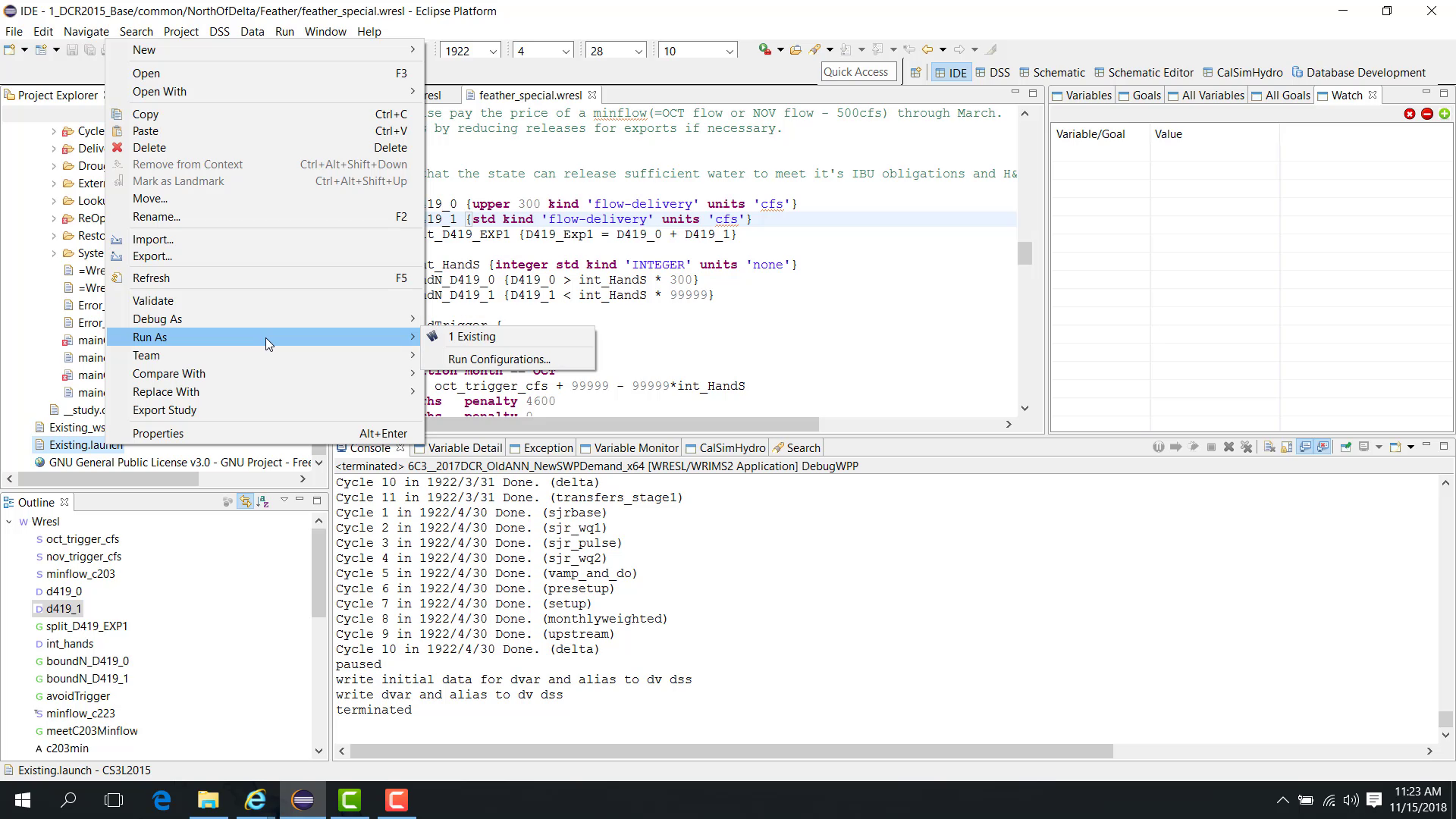Switch to Schematic Editor perspective
Screen dimensions: 1456x819
pos(1144,73)
